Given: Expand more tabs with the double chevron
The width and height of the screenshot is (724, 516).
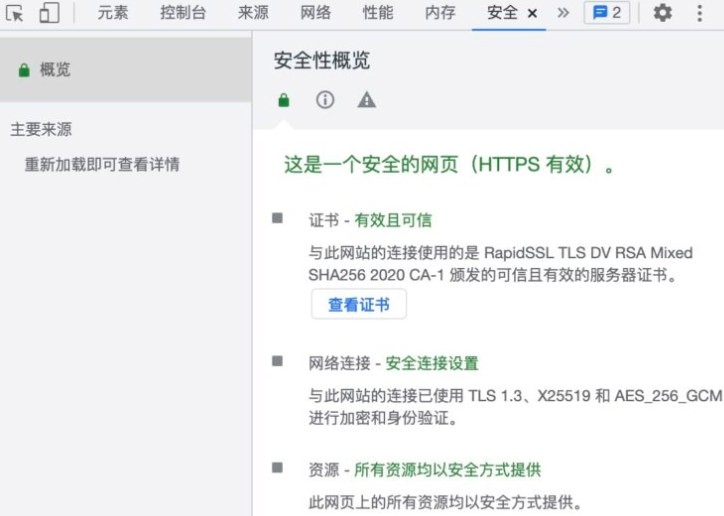Looking at the screenshot, I should [563, 12].
